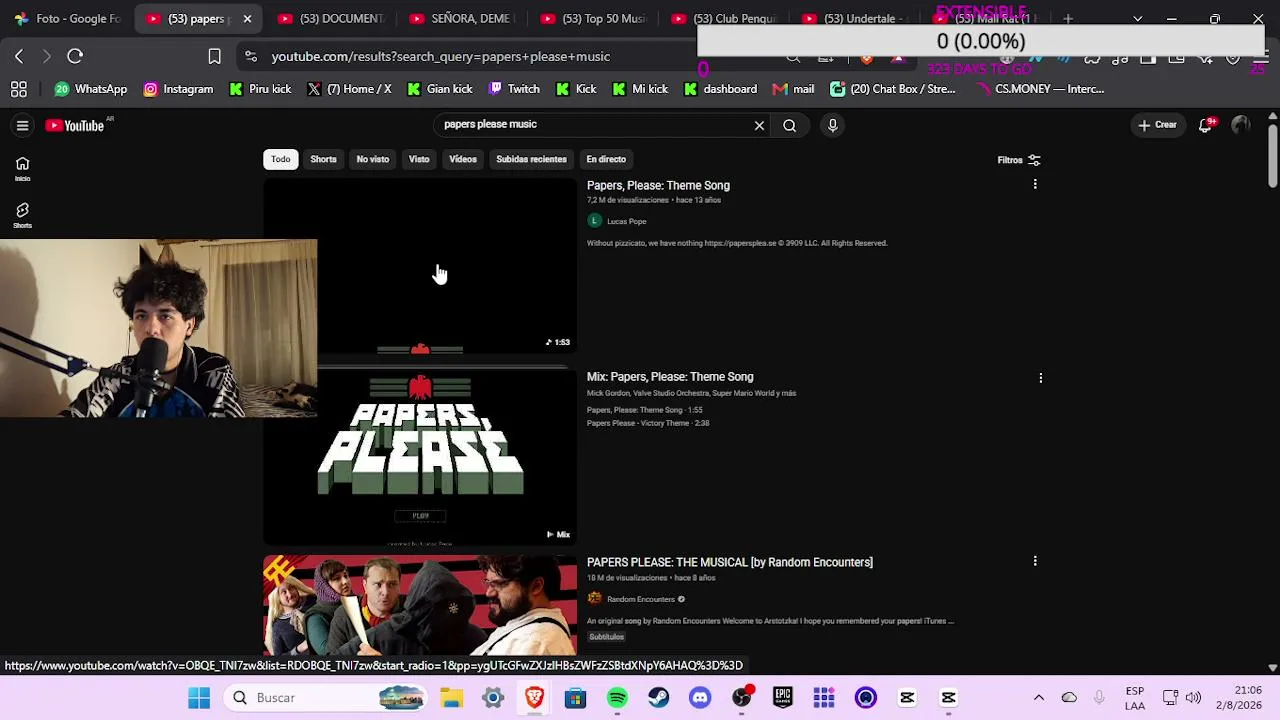Open the Filtros search filter panel
Screen dimensions: 1280x720
coord(1019,160)
